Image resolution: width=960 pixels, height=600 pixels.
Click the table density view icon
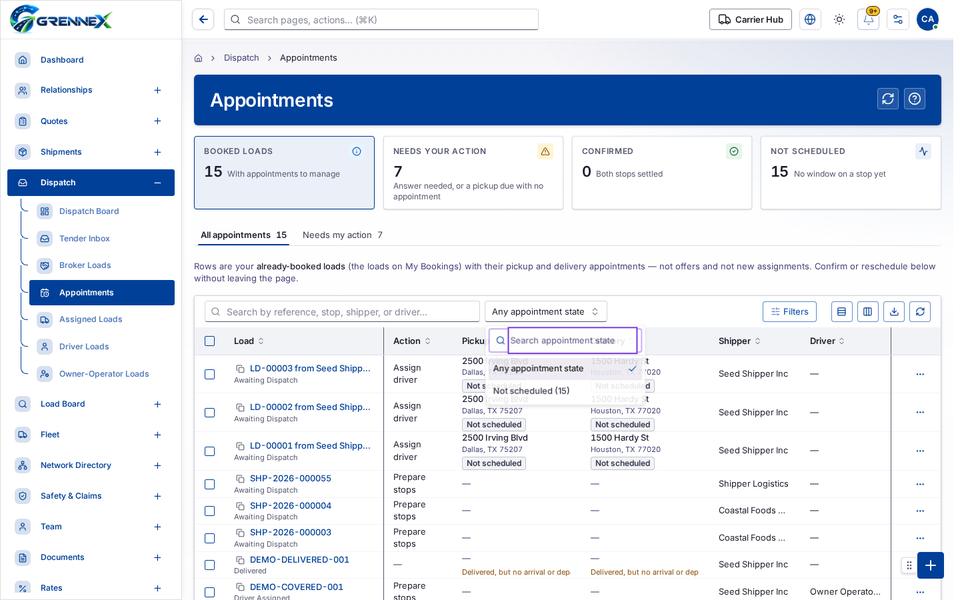(842, 312)
